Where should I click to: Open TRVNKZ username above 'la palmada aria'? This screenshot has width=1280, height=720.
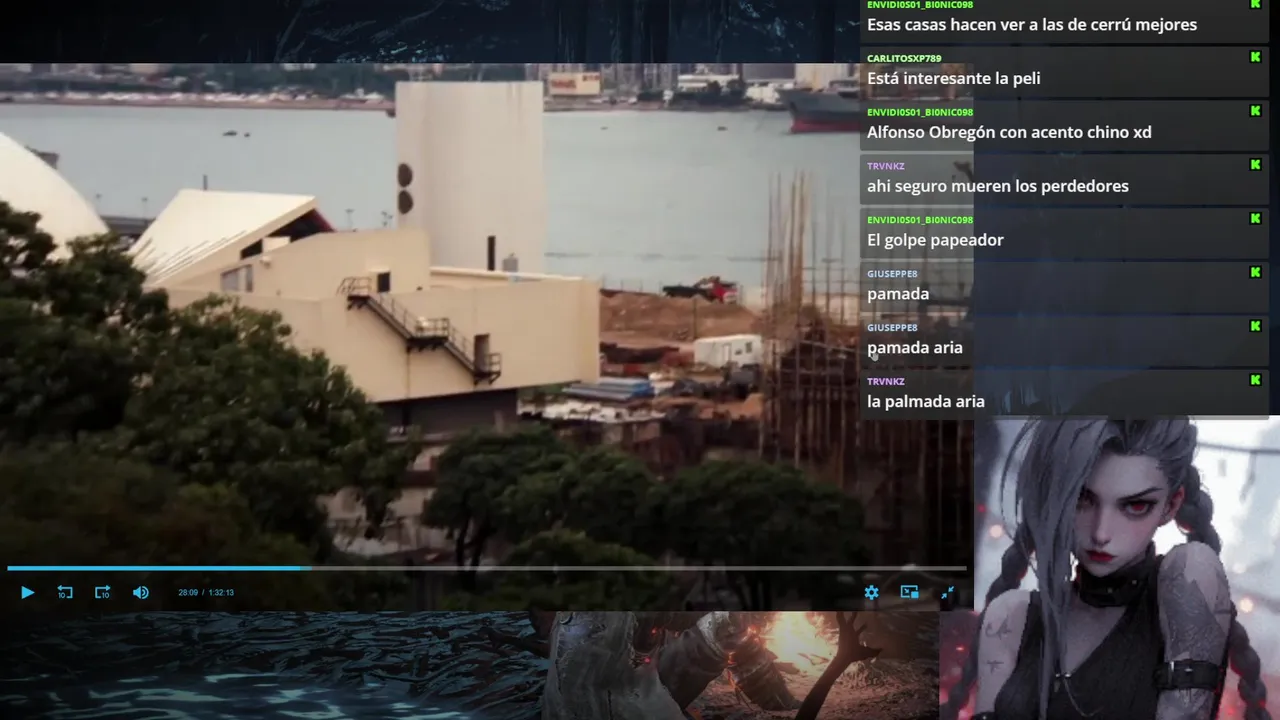point(886,382)
